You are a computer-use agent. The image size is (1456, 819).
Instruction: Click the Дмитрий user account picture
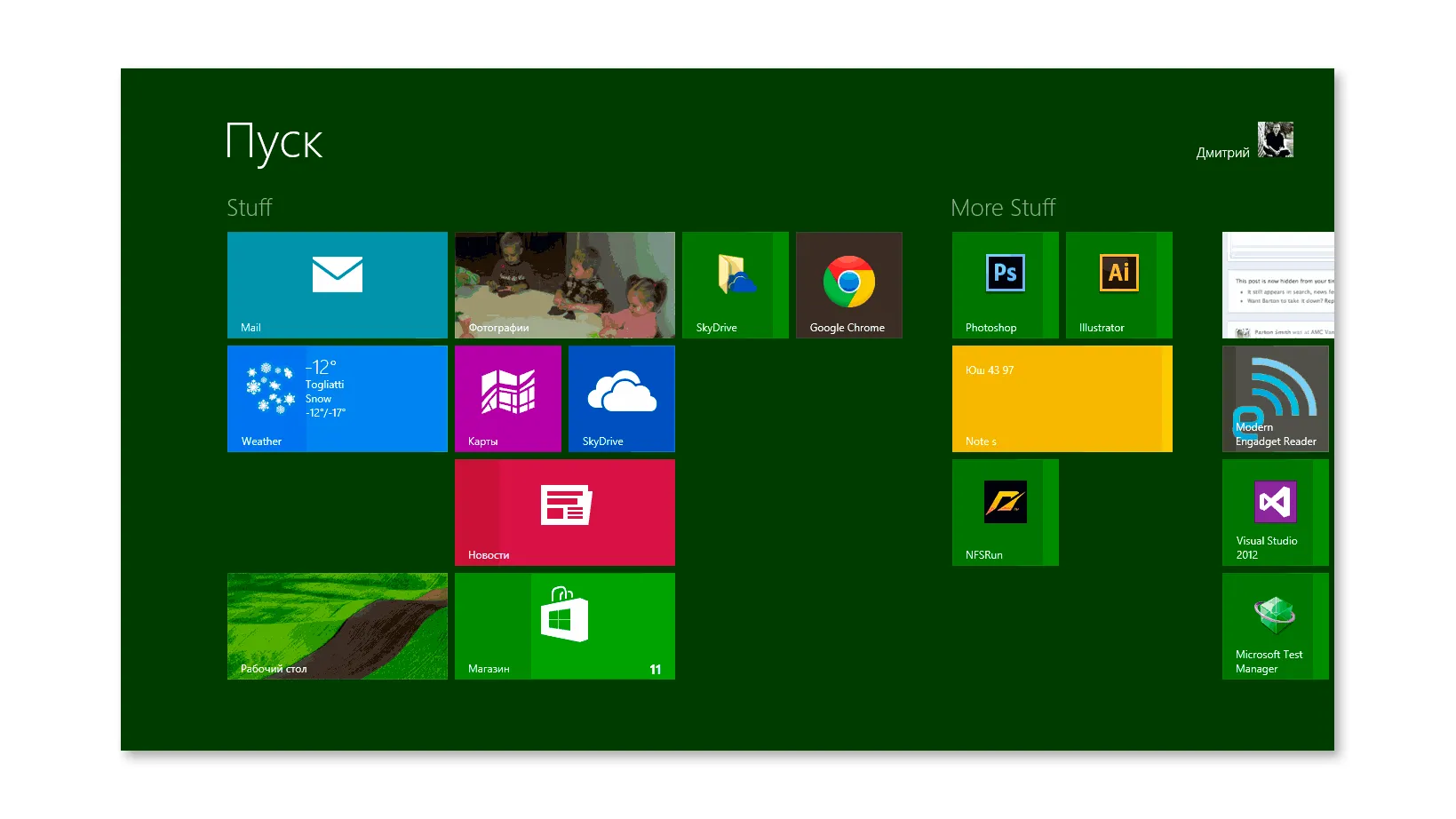1275,140
